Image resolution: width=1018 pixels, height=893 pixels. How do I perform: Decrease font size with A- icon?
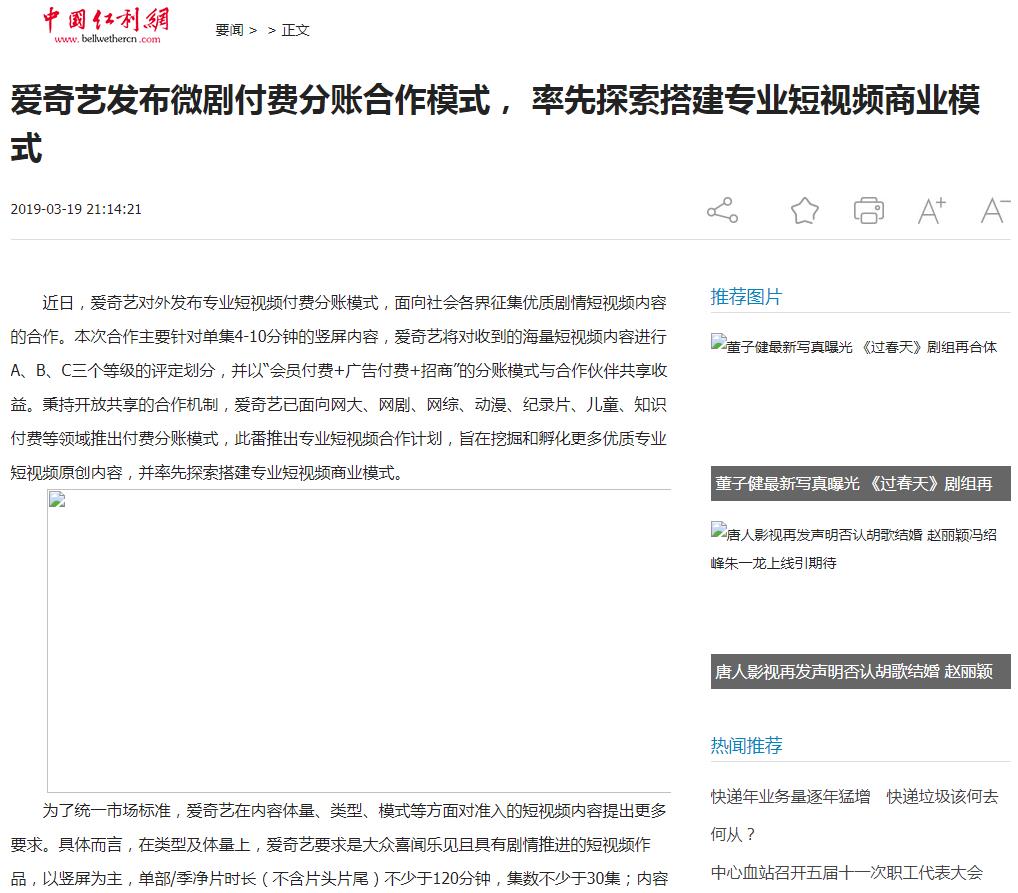click(x=995, y=210)
